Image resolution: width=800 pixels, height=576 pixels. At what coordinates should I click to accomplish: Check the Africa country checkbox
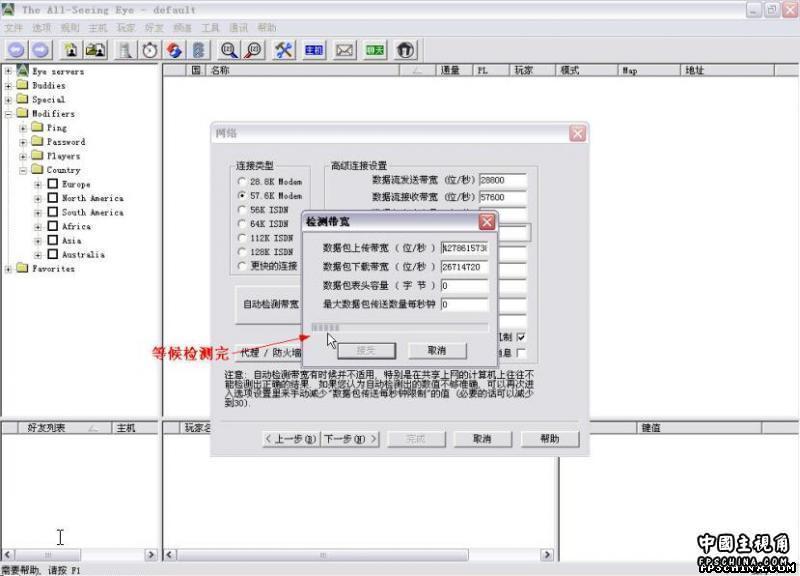(x=53, y=226)
